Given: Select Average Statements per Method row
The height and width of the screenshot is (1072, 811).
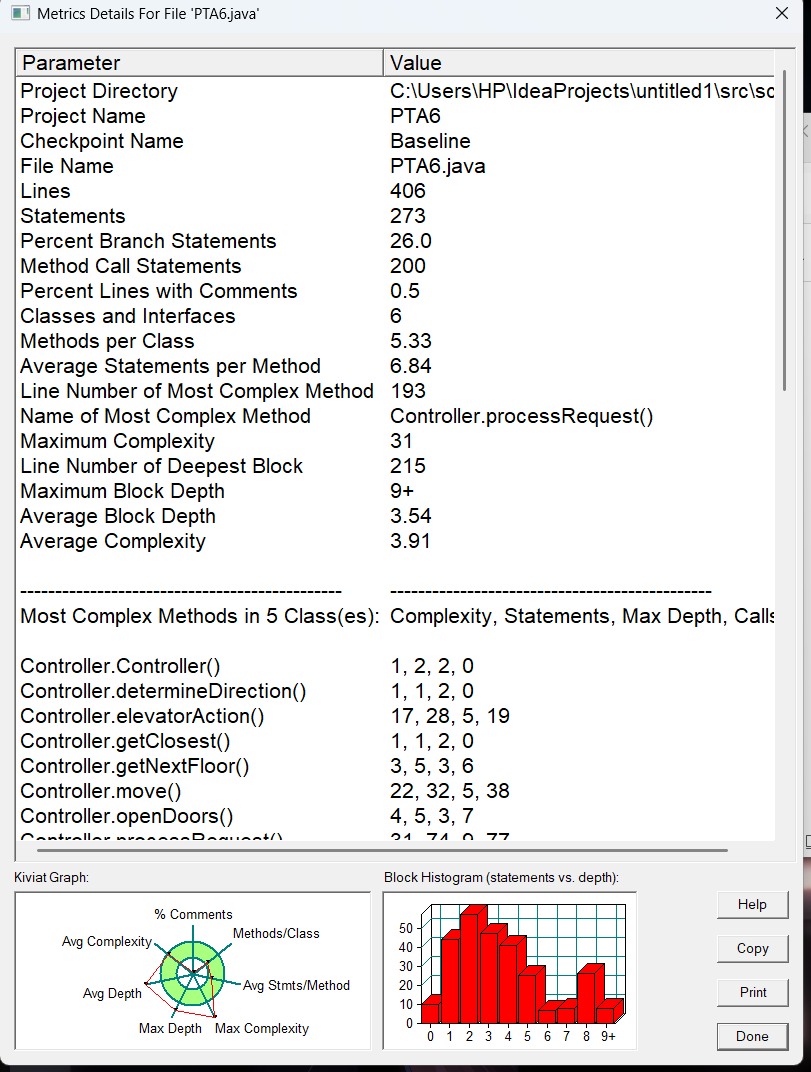Looking at the screenshot, I should pyautogui.click(x=395, y=366).
